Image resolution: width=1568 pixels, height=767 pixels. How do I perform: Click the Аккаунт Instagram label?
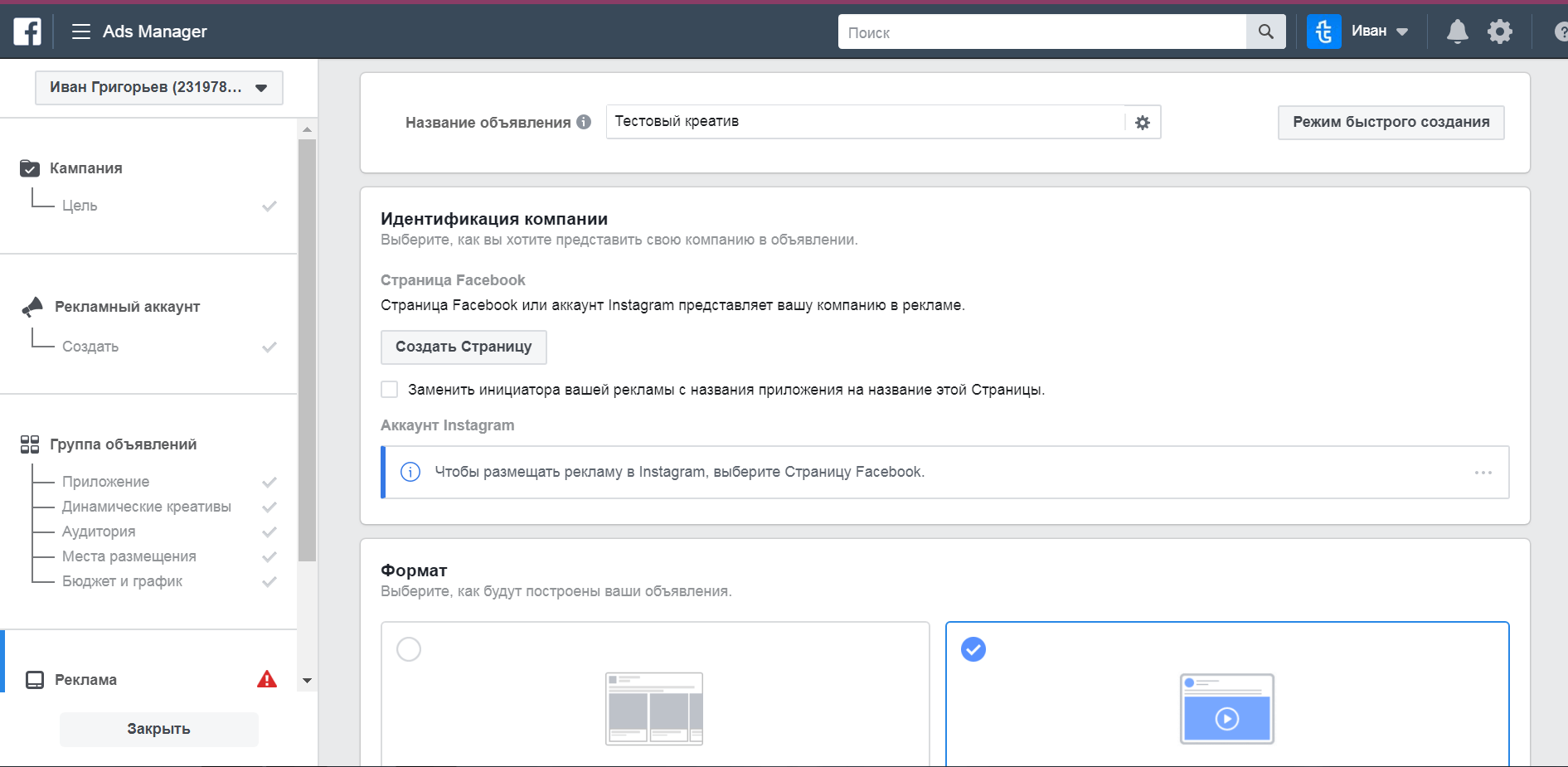pyautogui.click(x=448, y=425)
